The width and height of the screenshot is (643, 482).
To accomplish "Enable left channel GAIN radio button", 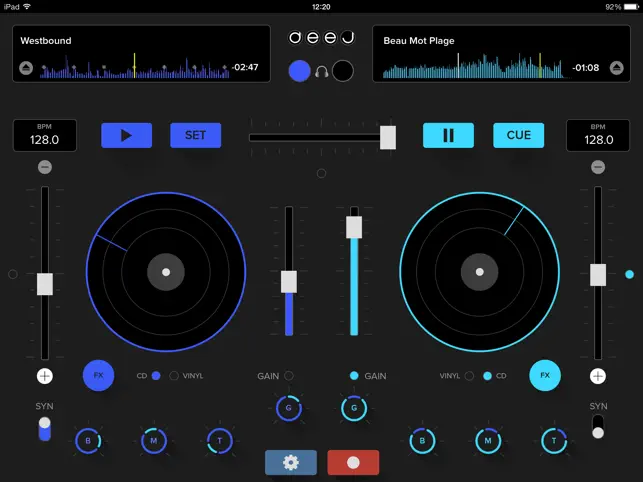I will click(289, 376).
